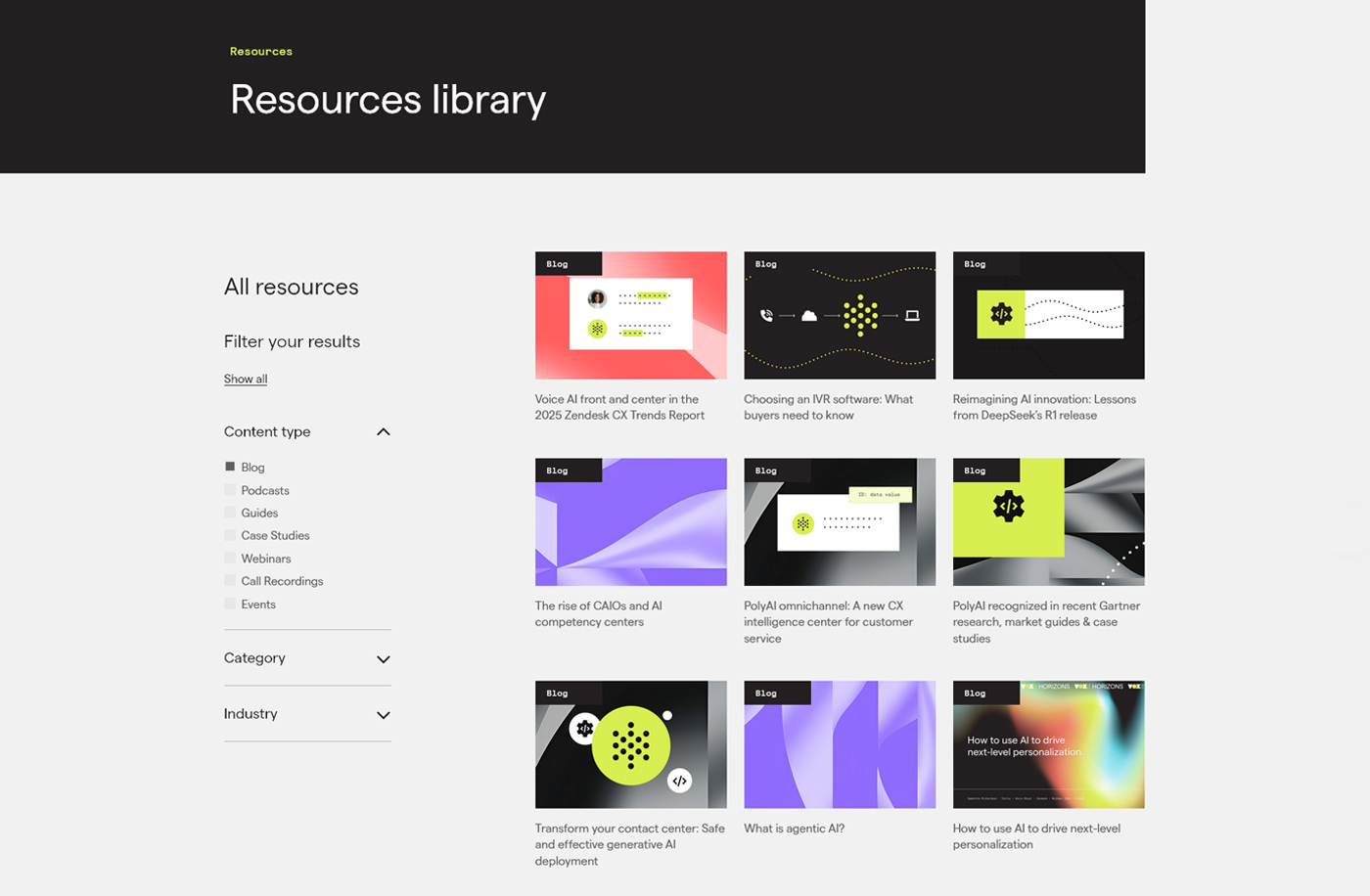Click the Category section label

pos(254,658)
